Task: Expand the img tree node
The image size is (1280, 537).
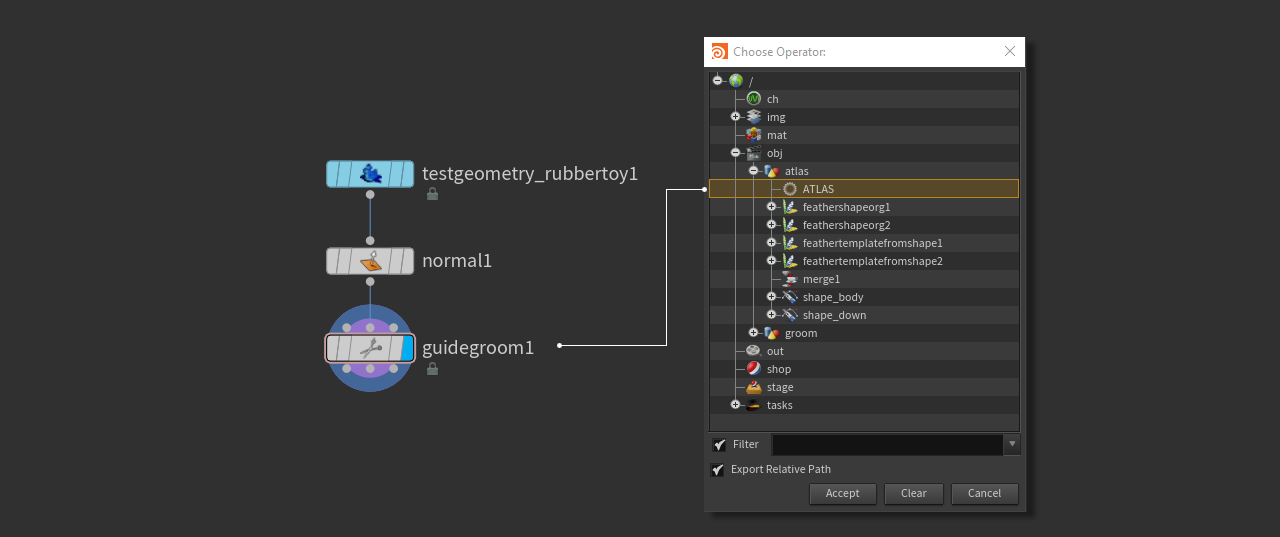Action: (x=736, y=117)
